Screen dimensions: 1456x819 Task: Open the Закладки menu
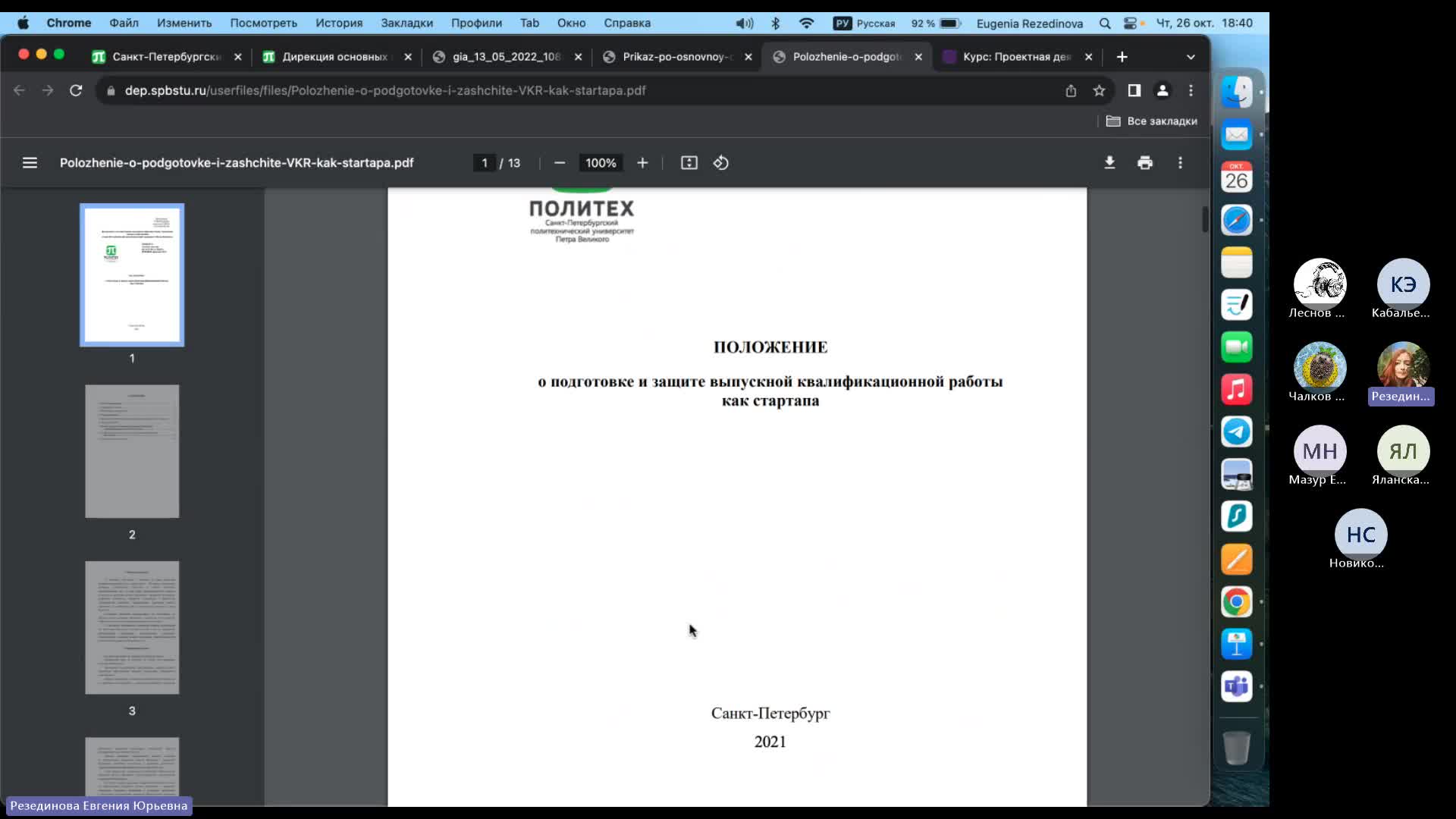(x=406, y=23)
